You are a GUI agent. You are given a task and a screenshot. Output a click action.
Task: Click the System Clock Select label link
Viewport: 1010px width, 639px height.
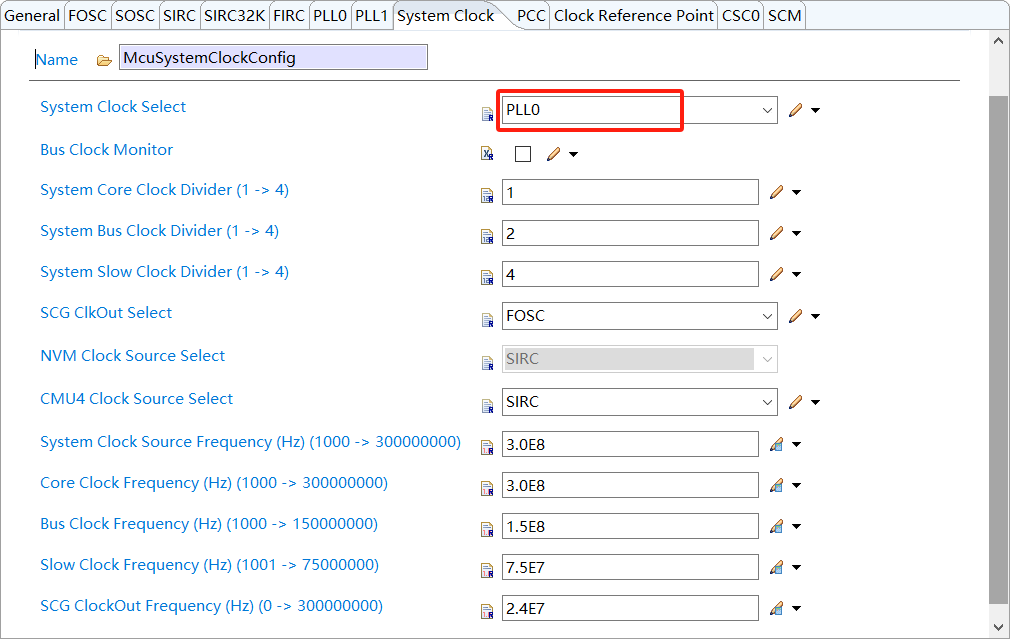pyautogui.click(x=113, y=107)
